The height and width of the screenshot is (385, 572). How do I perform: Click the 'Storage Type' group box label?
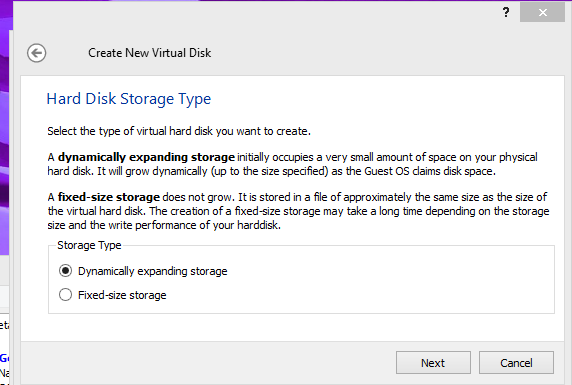(89, 245)
